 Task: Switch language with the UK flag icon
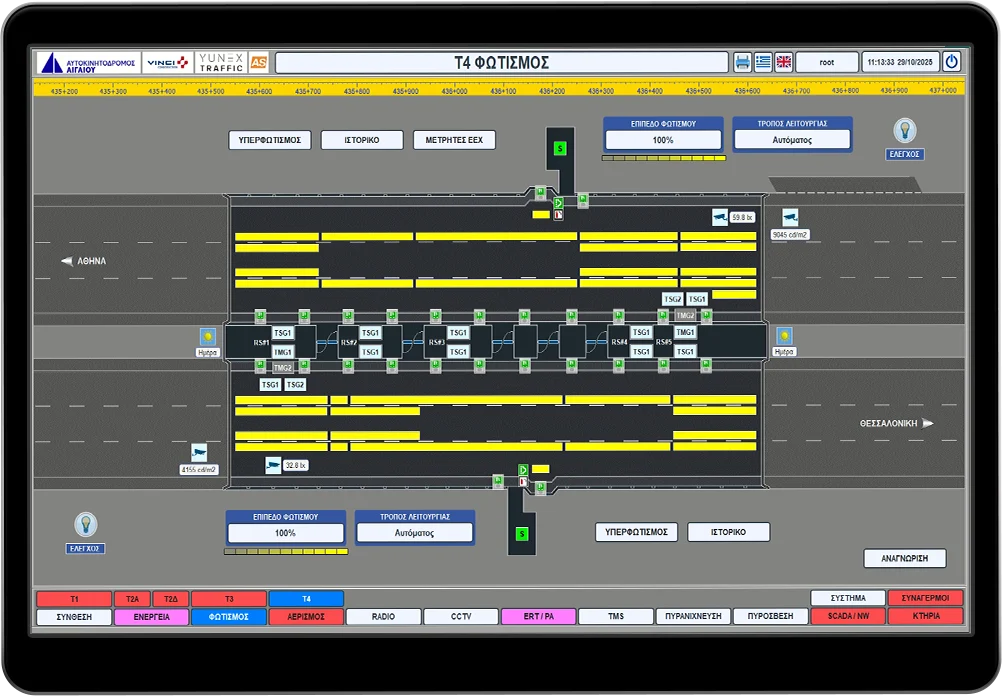[x=783, y=62]
